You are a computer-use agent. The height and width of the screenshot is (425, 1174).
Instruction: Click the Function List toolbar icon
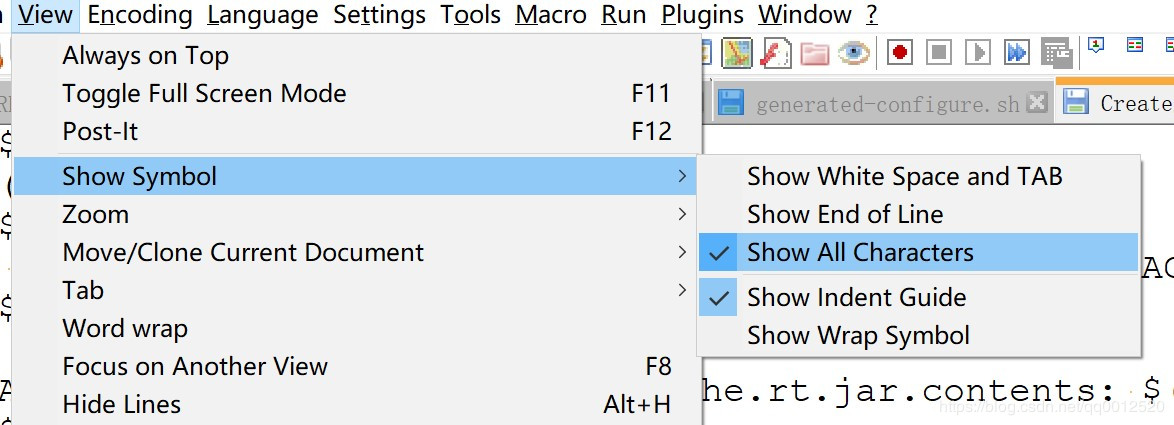pyautogui.click(x=776, y=52)
